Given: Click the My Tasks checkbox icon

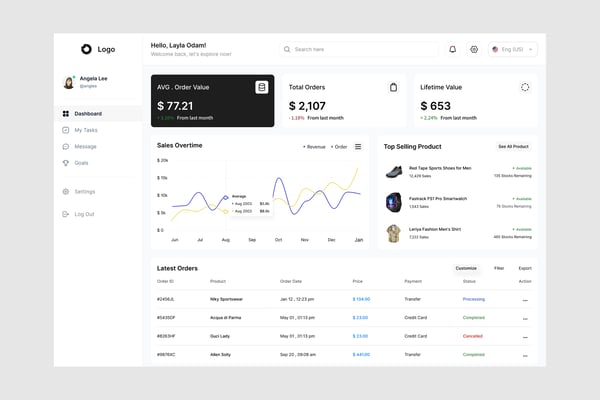Looking at the screenshot, I should pyautogui.click(x=66, y=130).
